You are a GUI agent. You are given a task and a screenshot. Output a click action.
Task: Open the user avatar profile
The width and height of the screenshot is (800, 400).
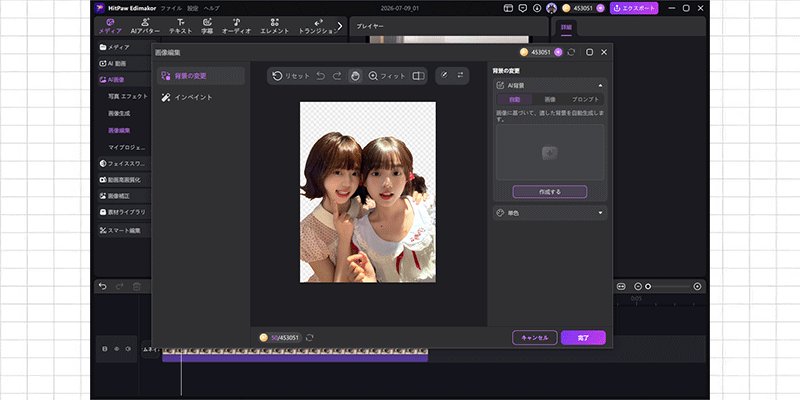(552, 8)
